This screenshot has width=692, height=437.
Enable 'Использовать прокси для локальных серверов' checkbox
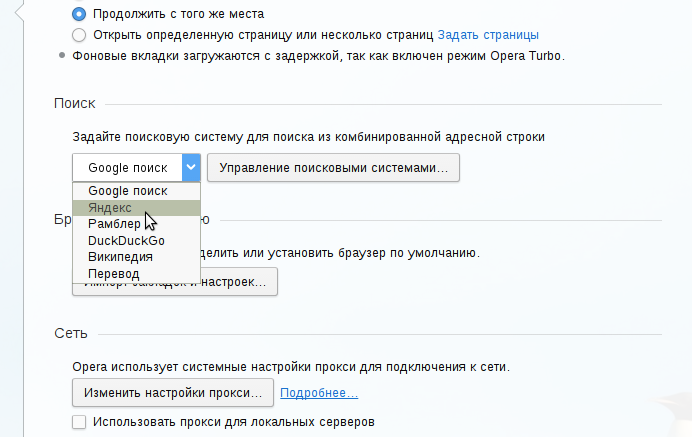pos(79,422)
